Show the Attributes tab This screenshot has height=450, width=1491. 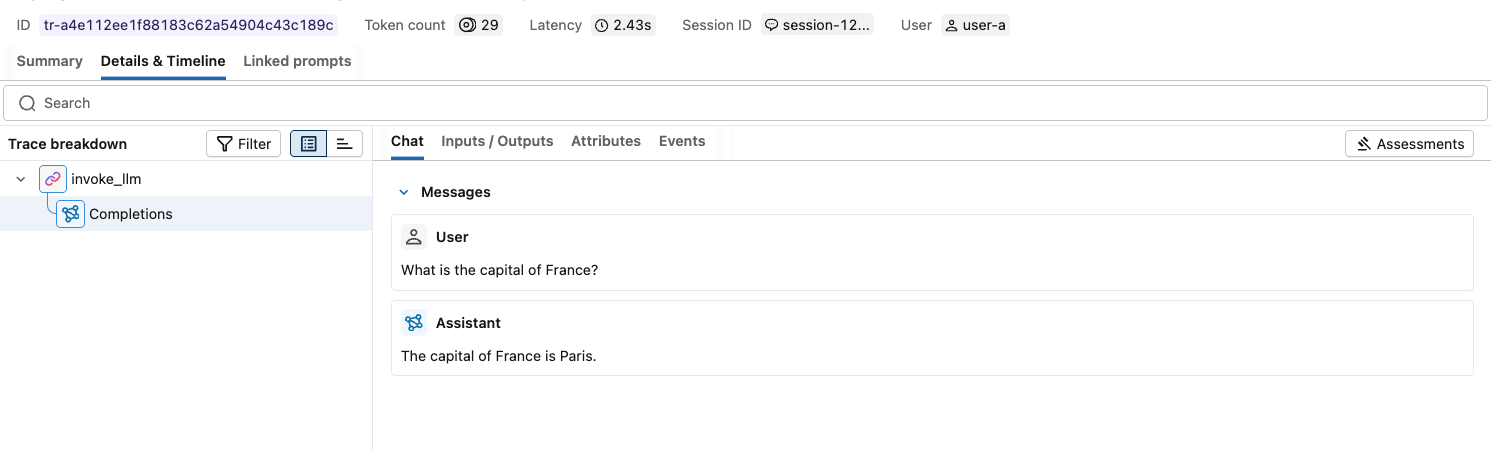pyautogui.click(x=606, y=141)
